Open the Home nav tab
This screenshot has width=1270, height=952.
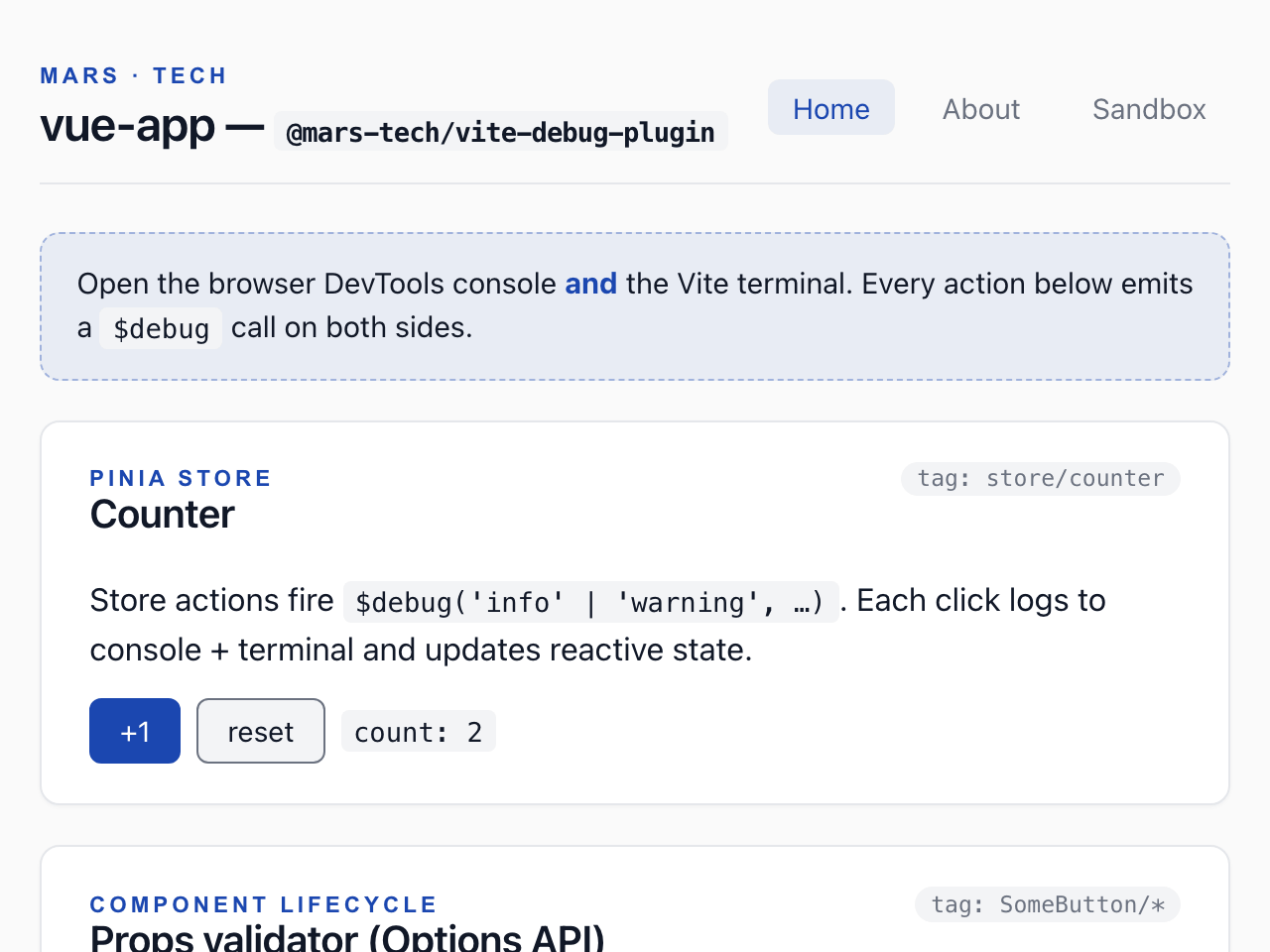831,108
